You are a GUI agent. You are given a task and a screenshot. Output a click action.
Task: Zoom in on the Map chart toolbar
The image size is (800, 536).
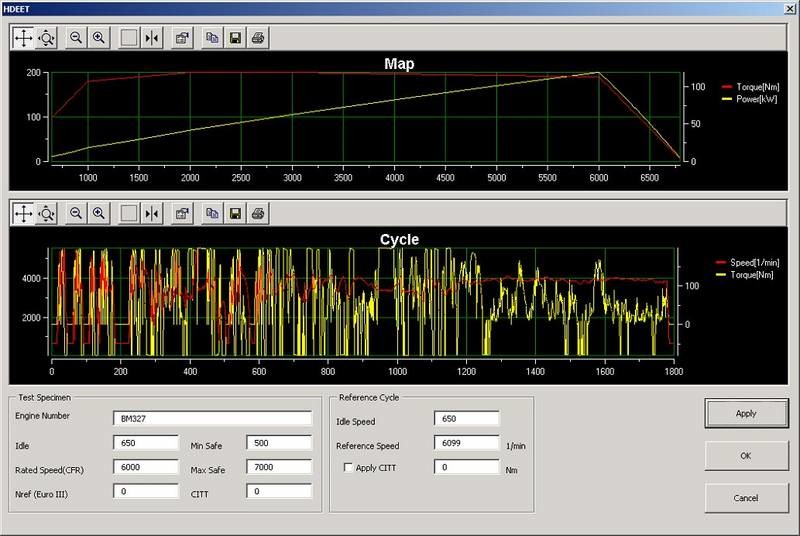point(99,38)
